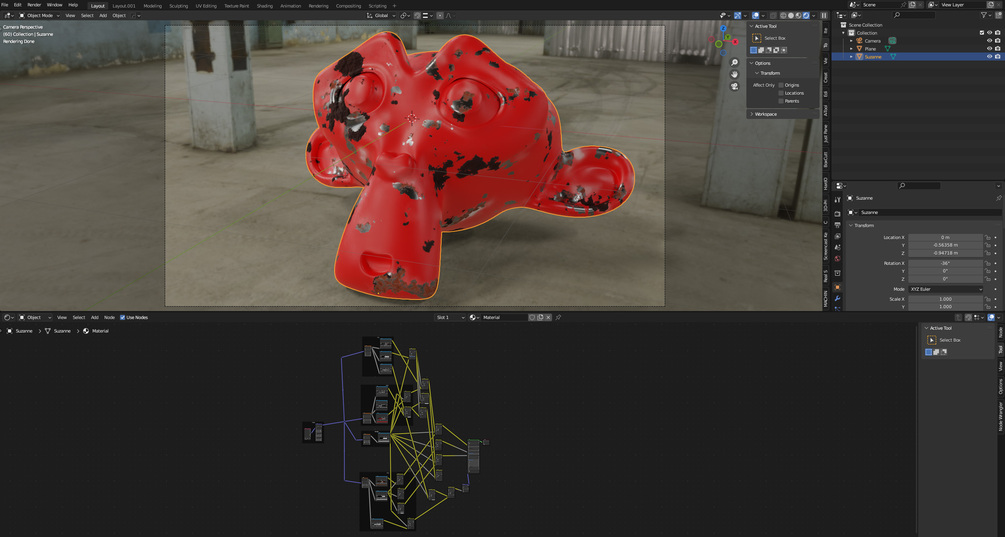Hide Suzanne in viewport via eye icon
Screen dimensions: 1005x537
click(990, 56)
